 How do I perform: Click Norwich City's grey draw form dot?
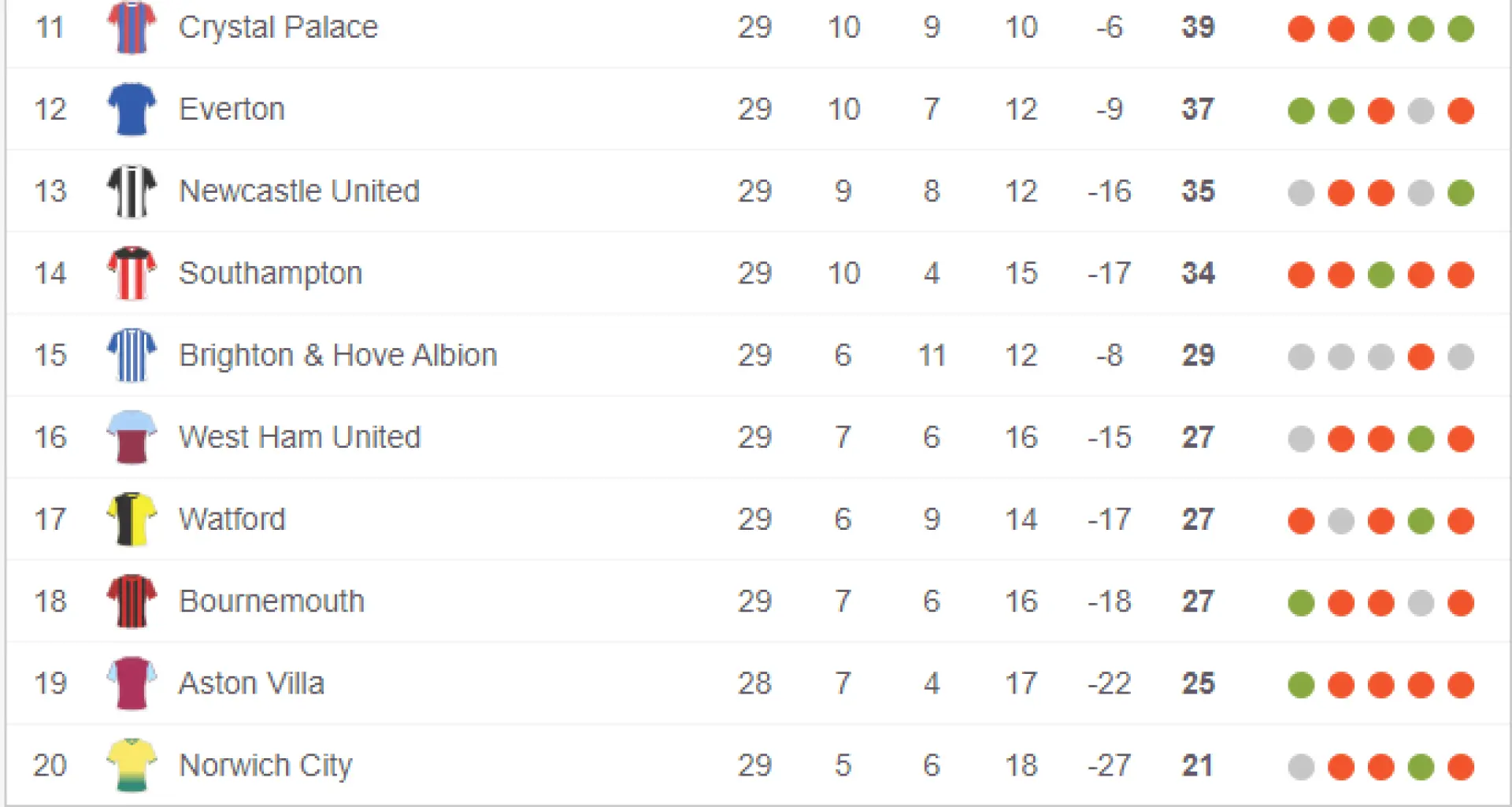click(1301, 767)
